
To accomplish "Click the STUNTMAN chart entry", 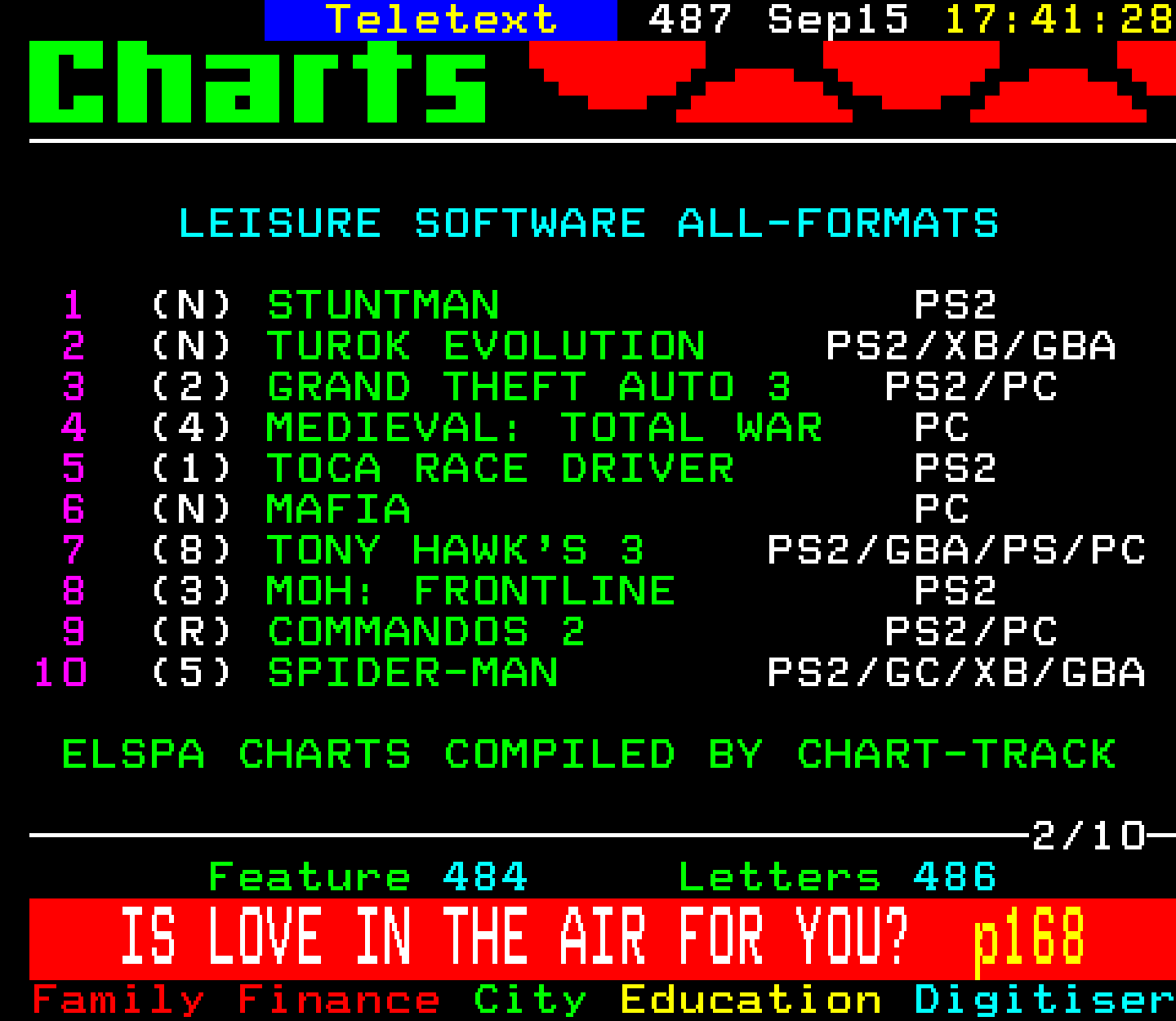I will 383,305.
